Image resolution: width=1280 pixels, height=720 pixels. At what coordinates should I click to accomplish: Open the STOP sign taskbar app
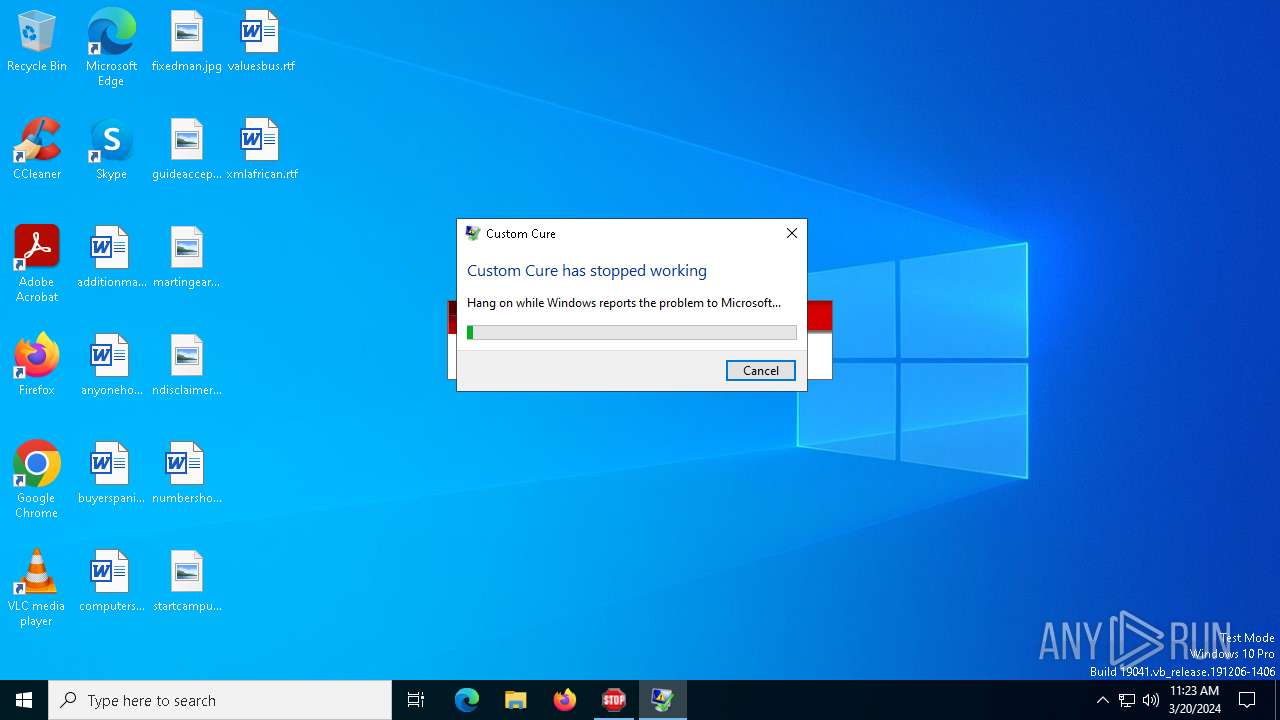614,700
